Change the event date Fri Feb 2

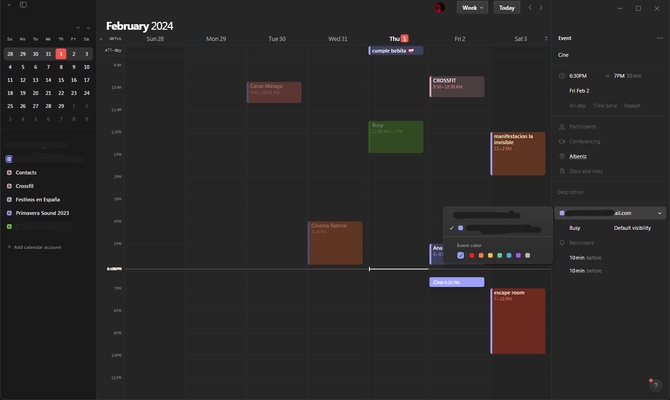click(x=579, y=91)
